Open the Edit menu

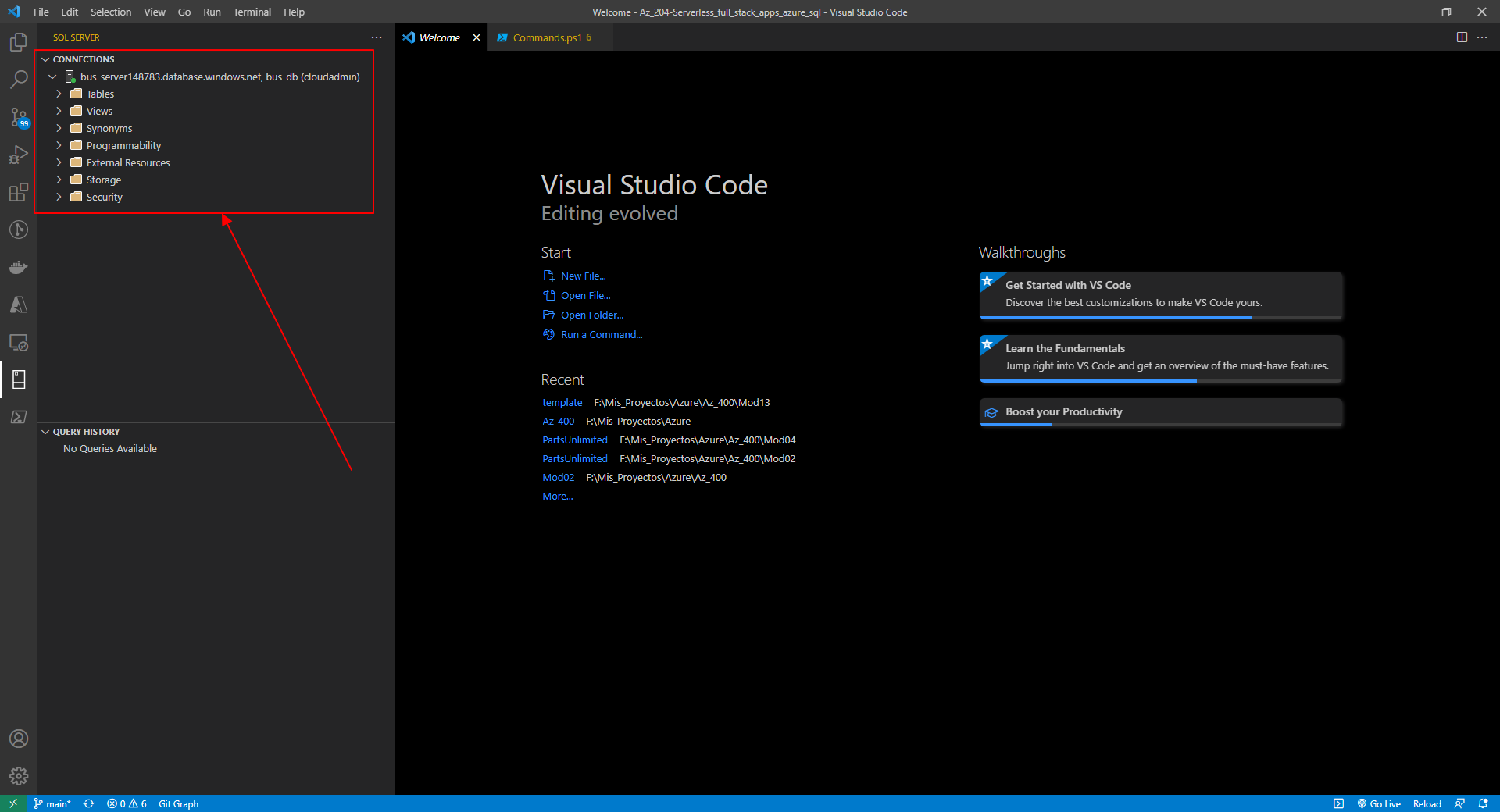tap(70, 12)
